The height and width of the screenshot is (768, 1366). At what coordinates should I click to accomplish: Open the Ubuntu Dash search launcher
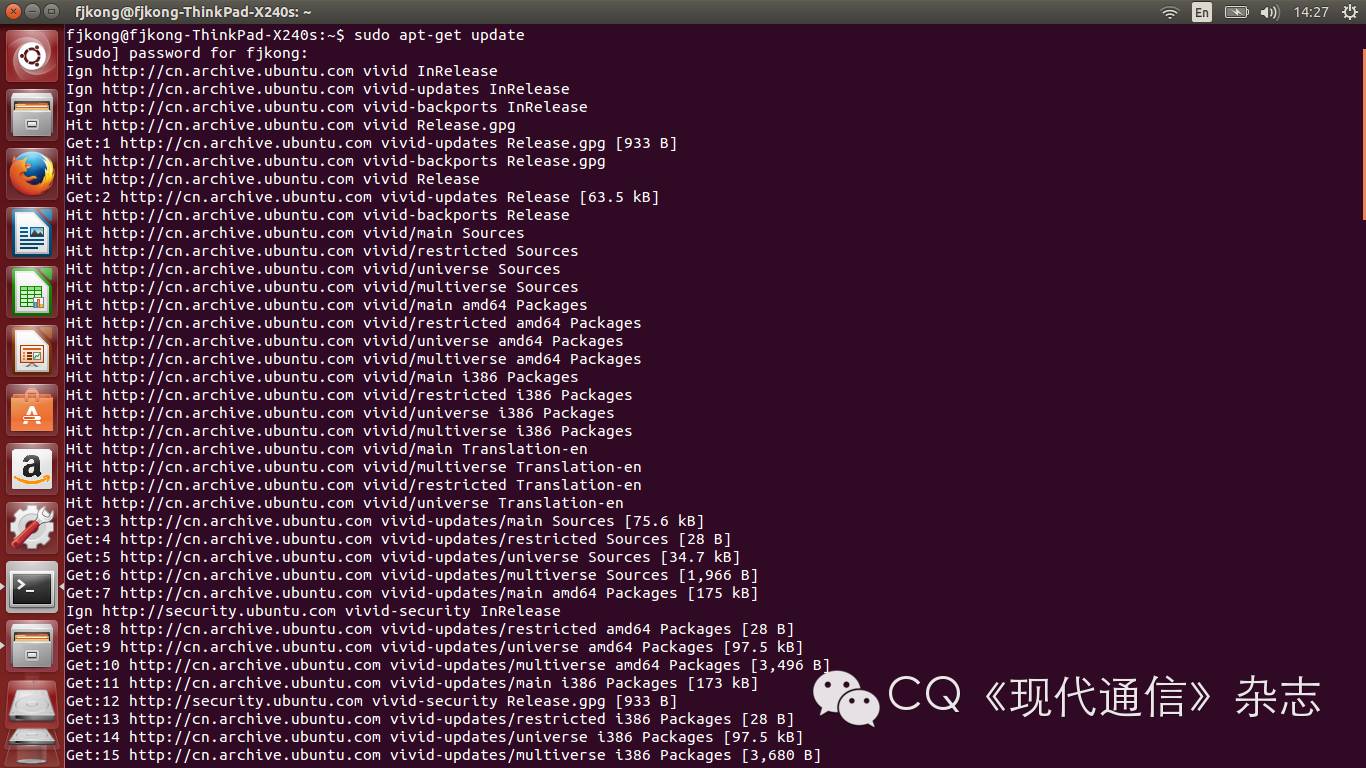(x=32, y=56)
